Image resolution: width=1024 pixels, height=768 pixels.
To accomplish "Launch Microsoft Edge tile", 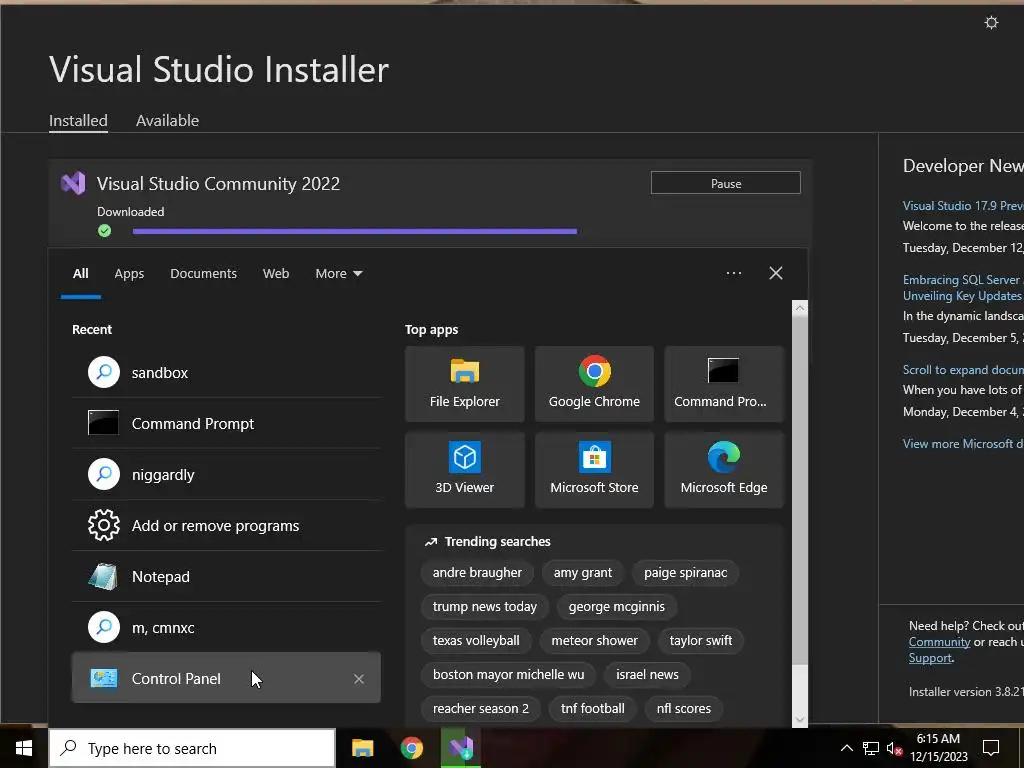I will click(x=724, y=470).
